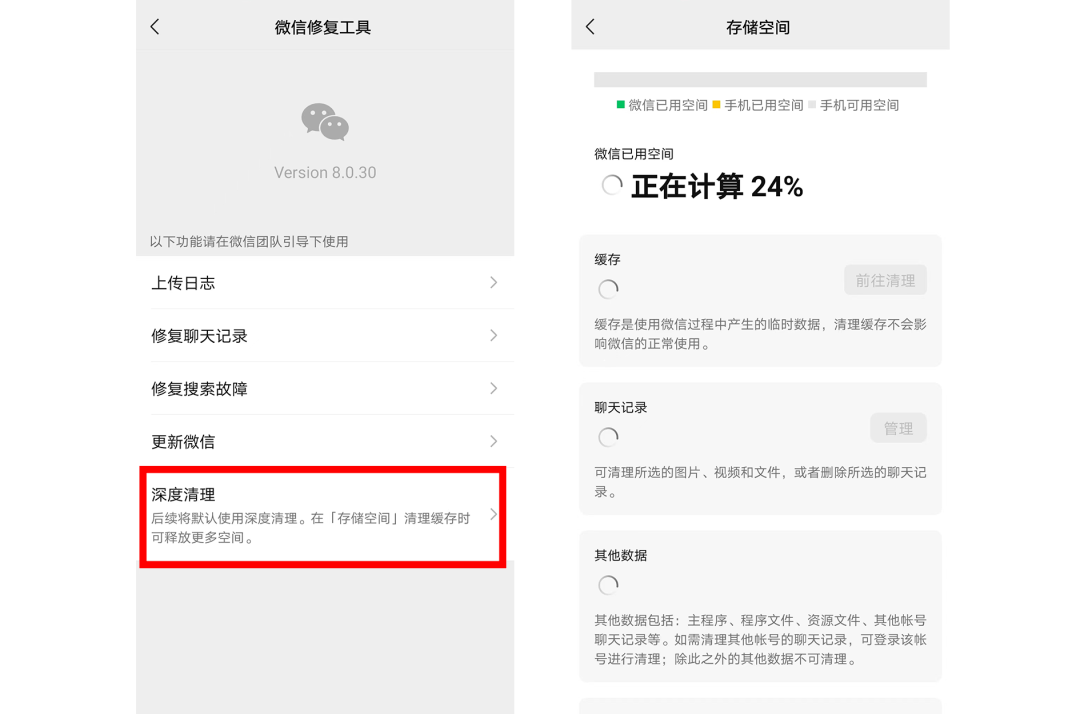The image size is (1080, 714).
Task: Click the Version 8.0.30 text
Action: click(325, 172)
